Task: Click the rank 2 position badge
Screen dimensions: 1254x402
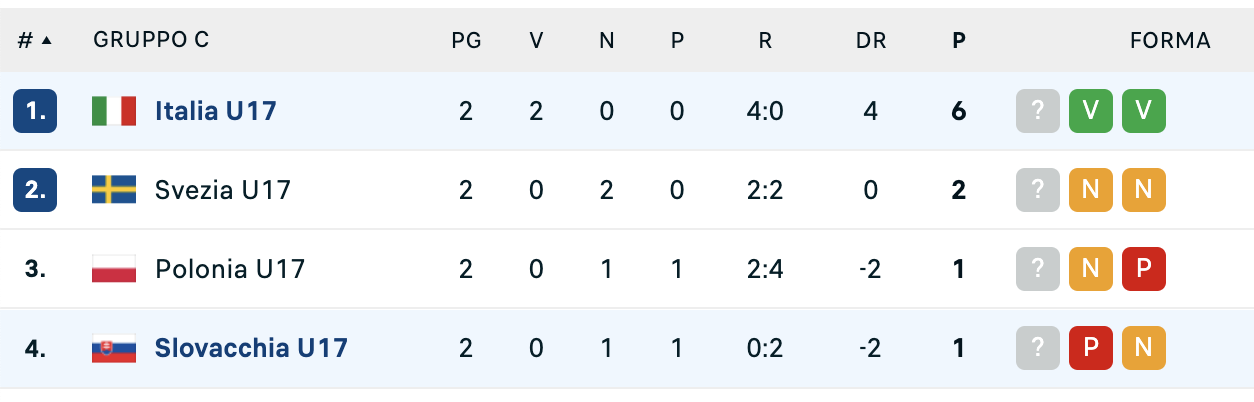Action: pos(35,190)
